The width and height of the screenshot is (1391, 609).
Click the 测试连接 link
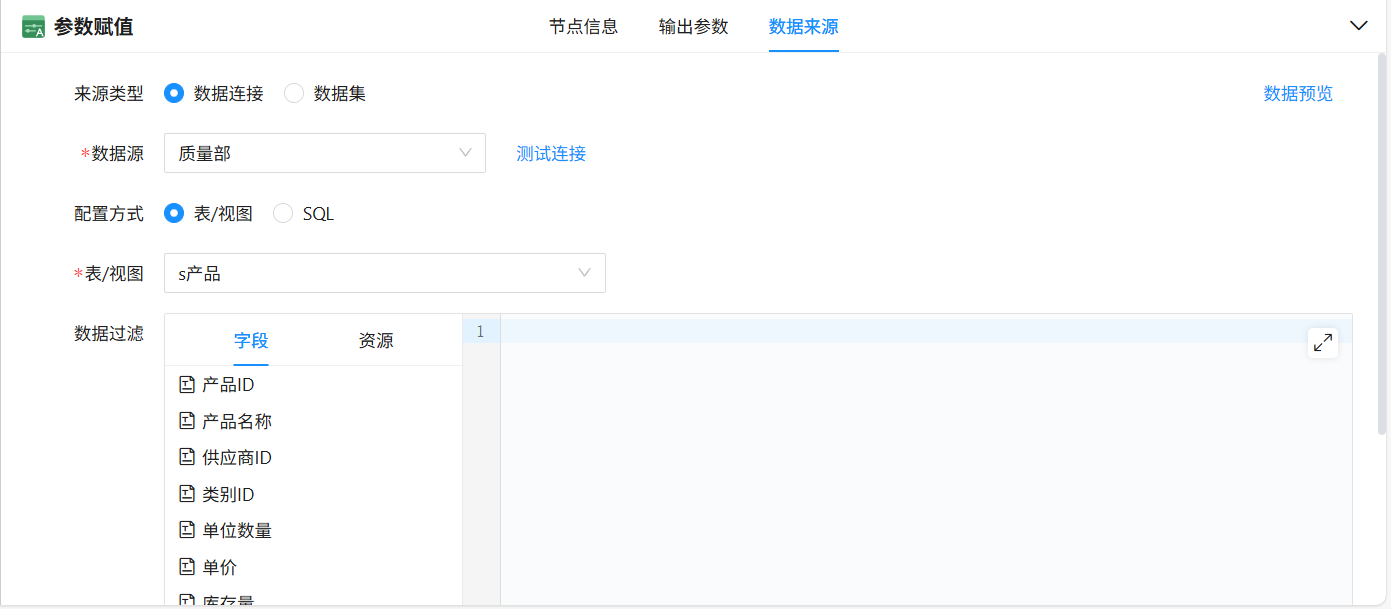pyautogui.click(x=550, y=153)
